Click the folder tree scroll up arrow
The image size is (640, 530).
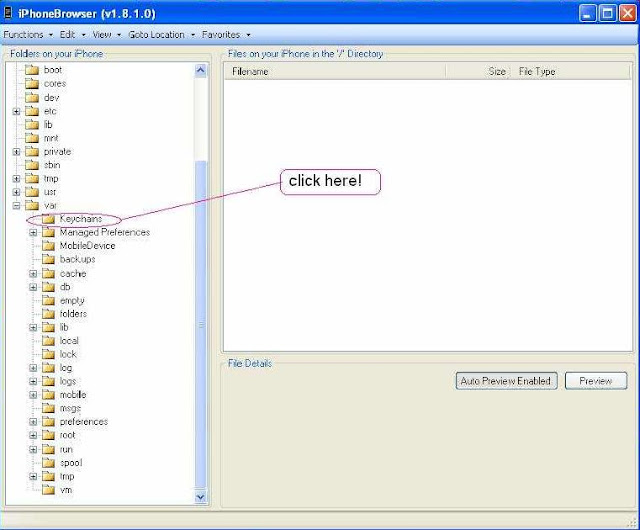point(200,71)
